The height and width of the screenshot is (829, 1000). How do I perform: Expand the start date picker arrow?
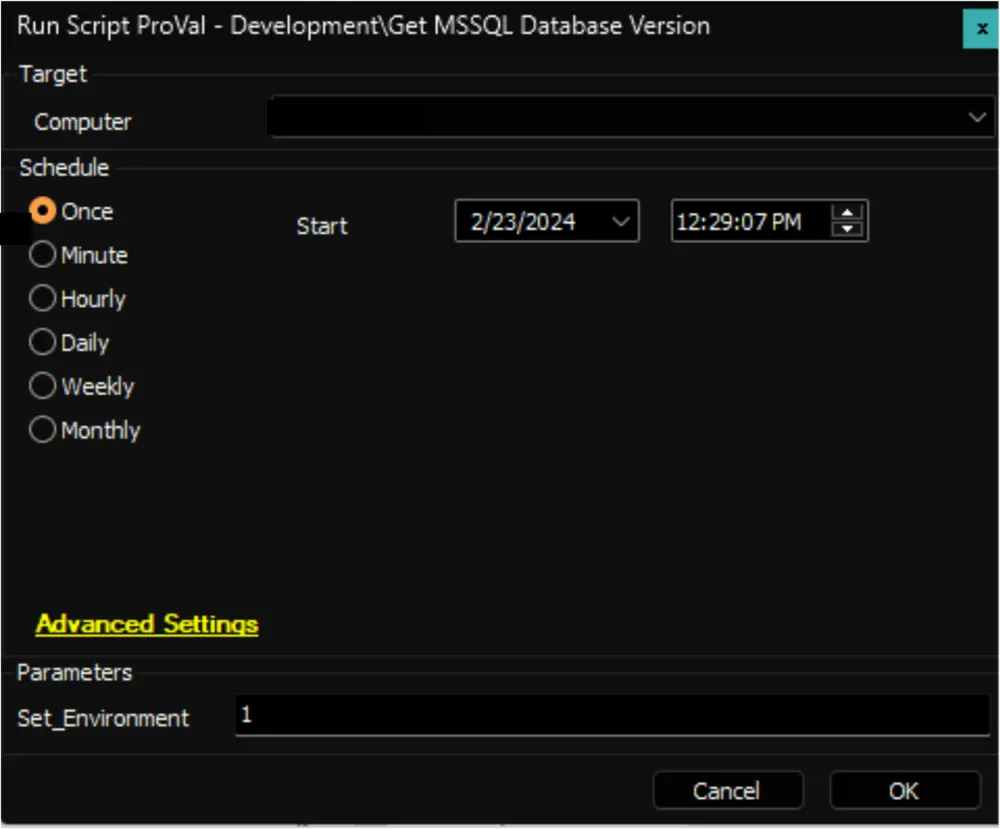621,221
